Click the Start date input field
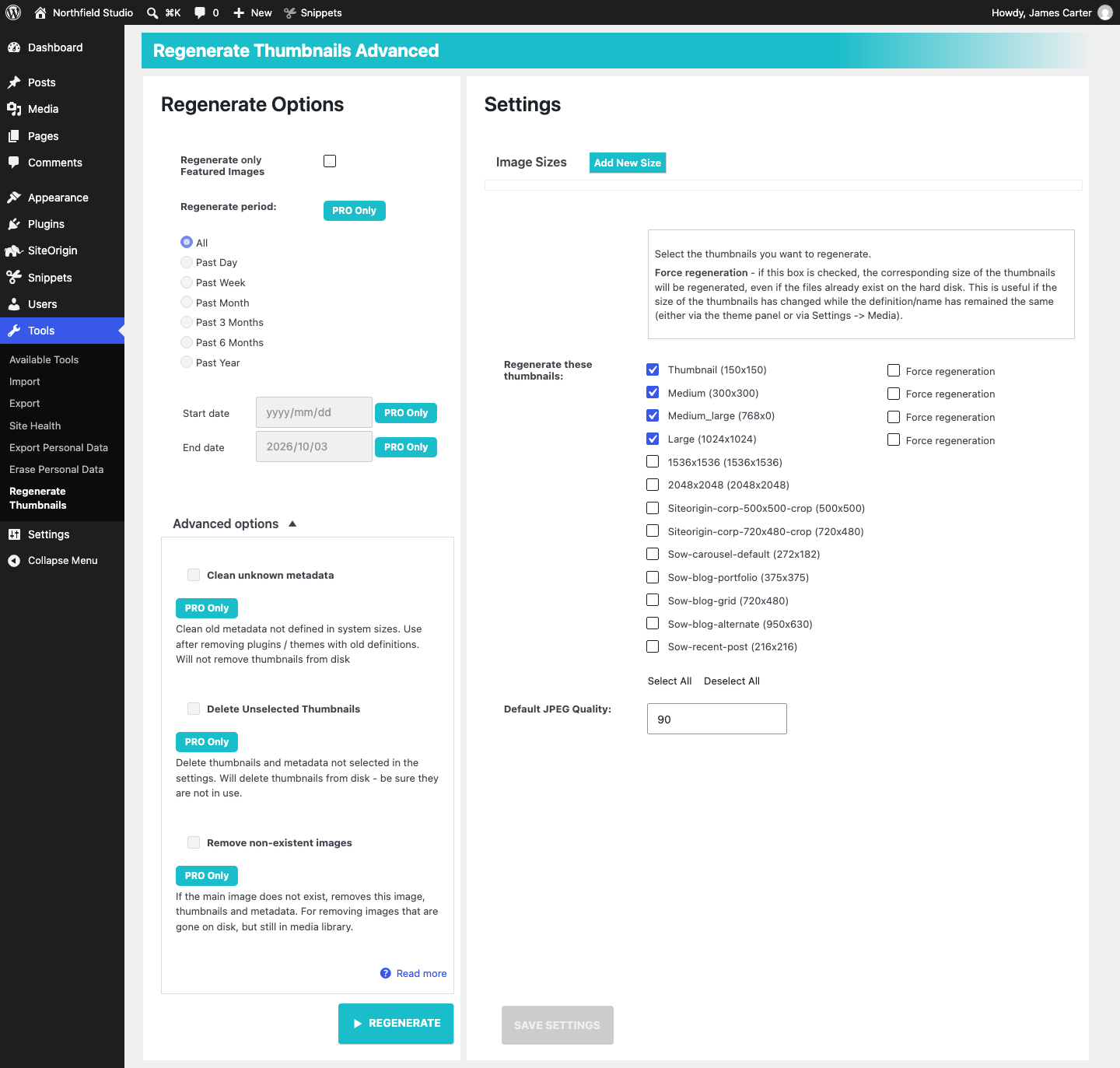 [x=314, y=412]
